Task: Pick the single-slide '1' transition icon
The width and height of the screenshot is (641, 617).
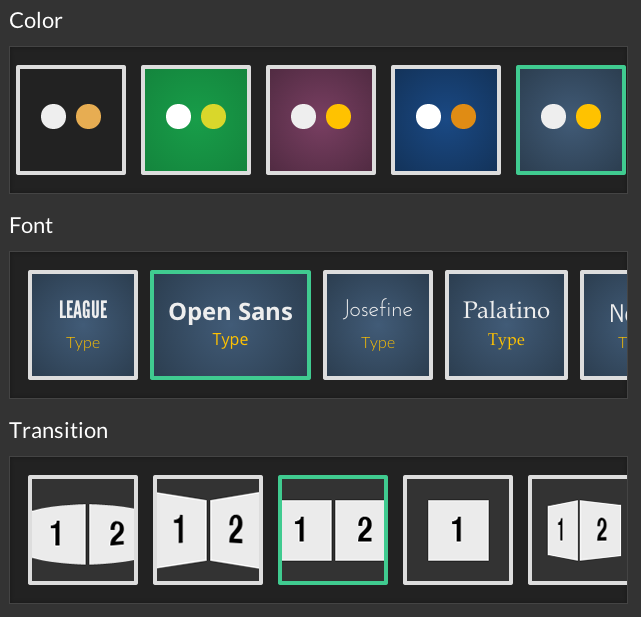Action: point(458,530)
